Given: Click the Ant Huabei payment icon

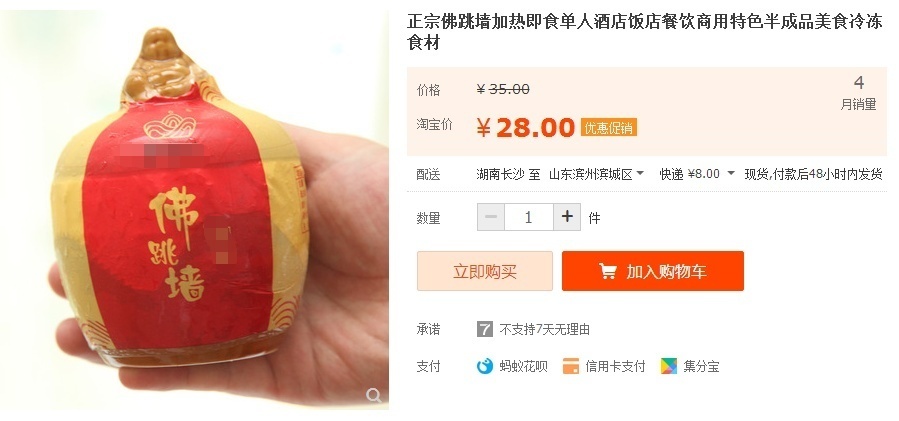Looking at the screenshot, I should (x=485, y=366).
